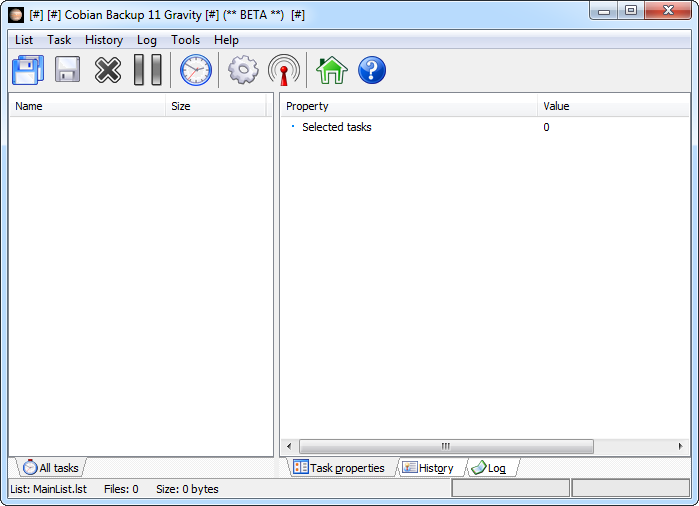Click the horizontal scrollbar thumb
Screen dimensions: 699x506
pos(446,446)
